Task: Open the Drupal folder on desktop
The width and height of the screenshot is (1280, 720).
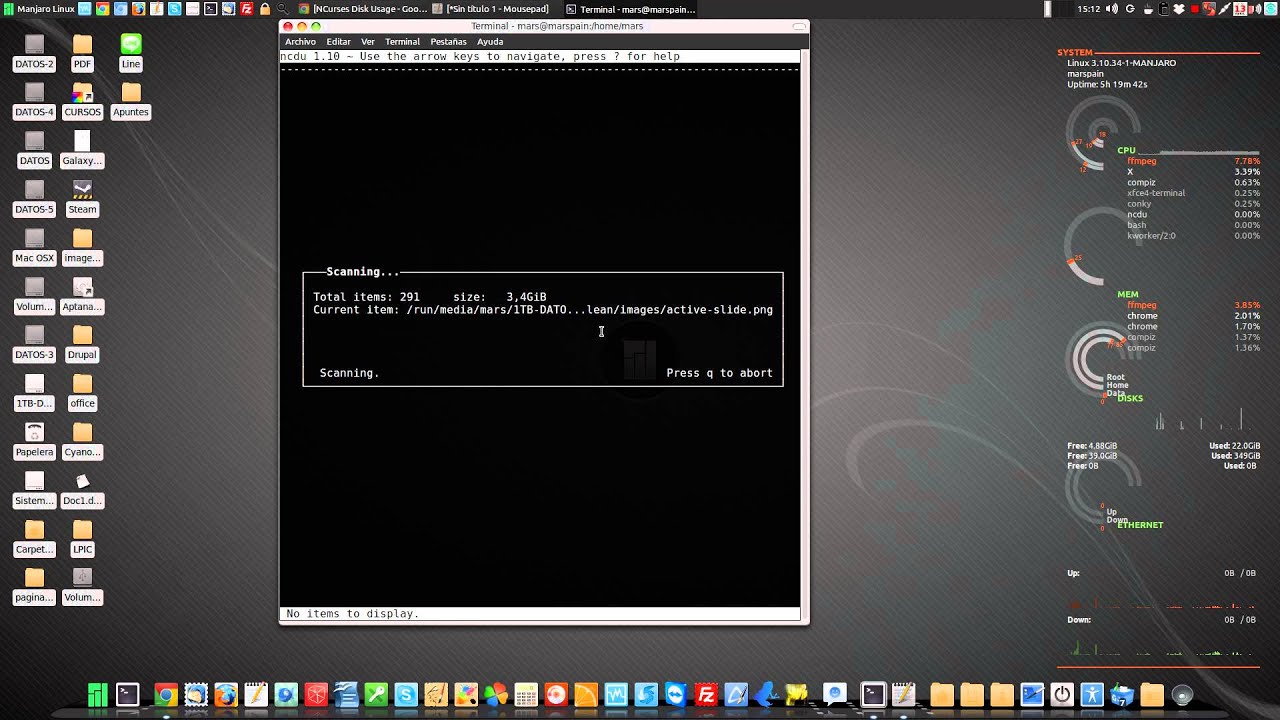Action: (x=82, y=344)
